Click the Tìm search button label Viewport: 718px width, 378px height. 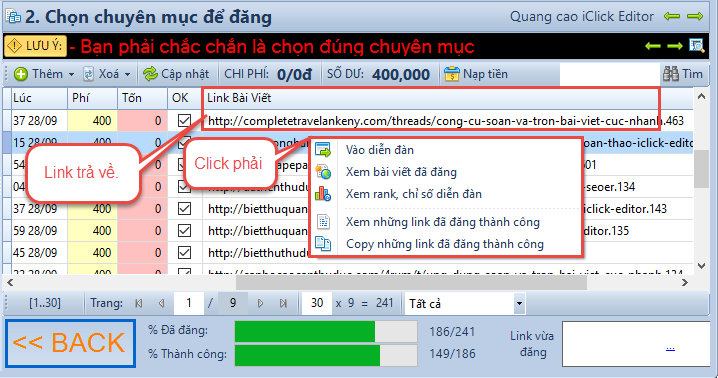click(x=692, y=74)
